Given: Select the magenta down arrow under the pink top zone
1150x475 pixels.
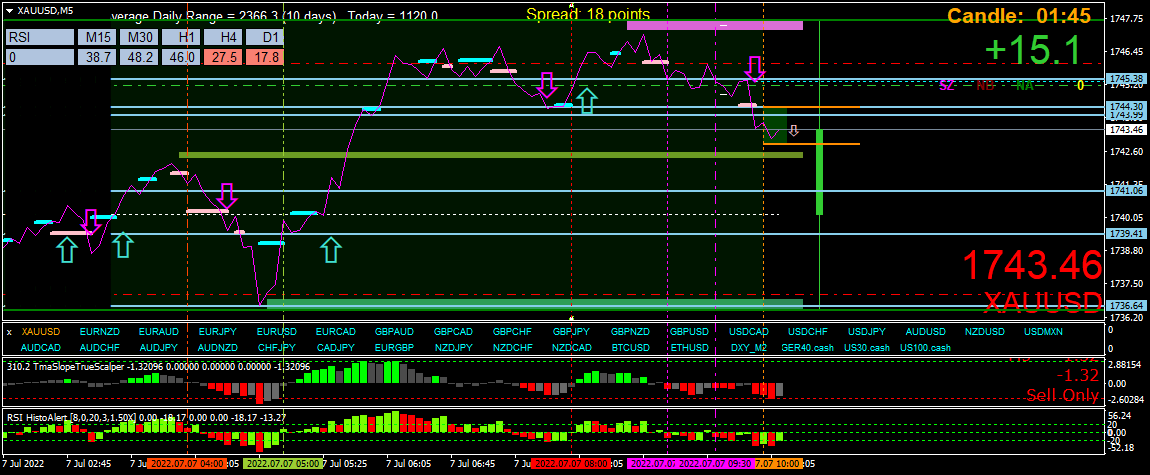Looking at the screenshot, I should [755, 68].
